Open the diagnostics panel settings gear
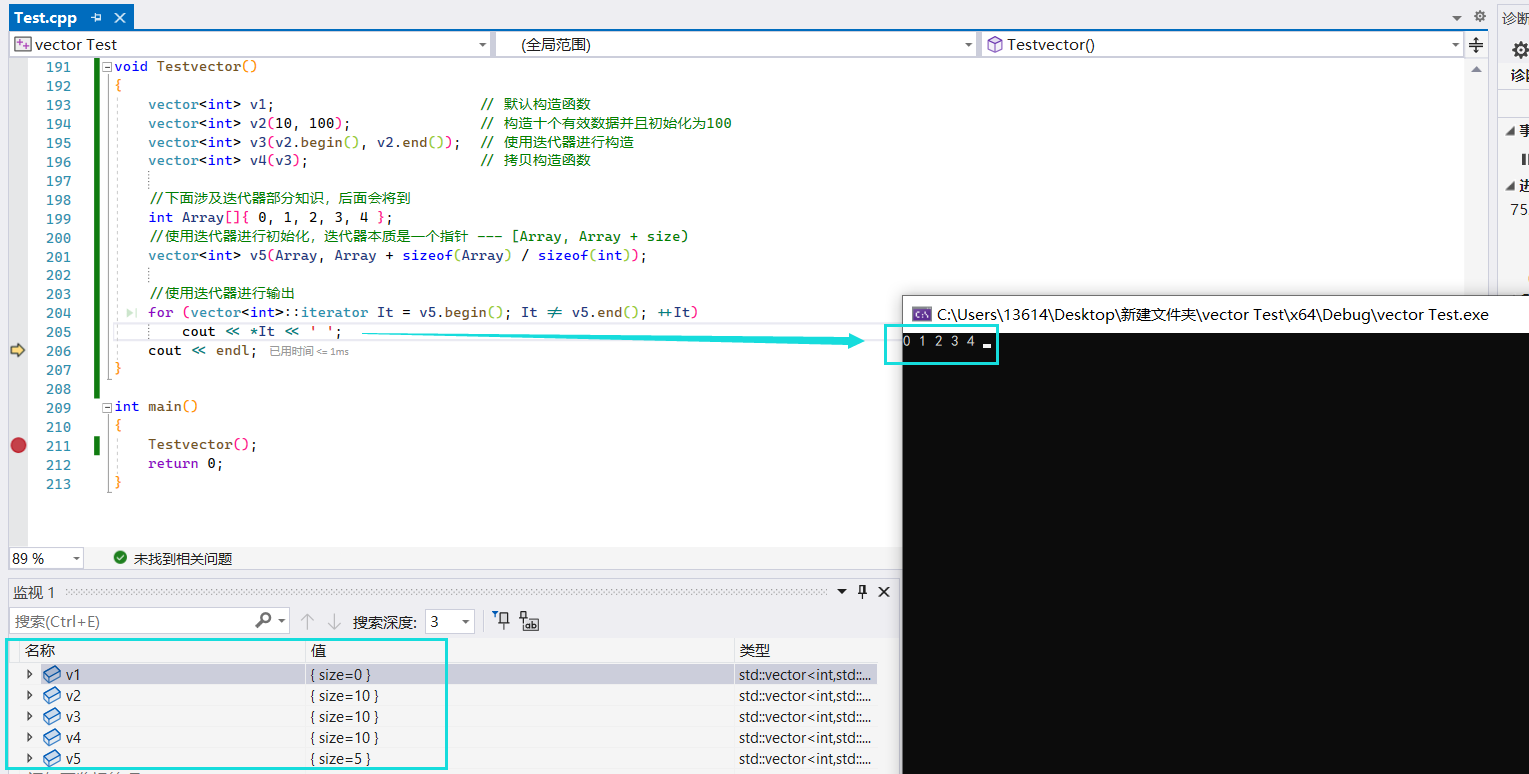Screen dimensions: 1529x774 pyautogui.click(x=1519, y=50)
